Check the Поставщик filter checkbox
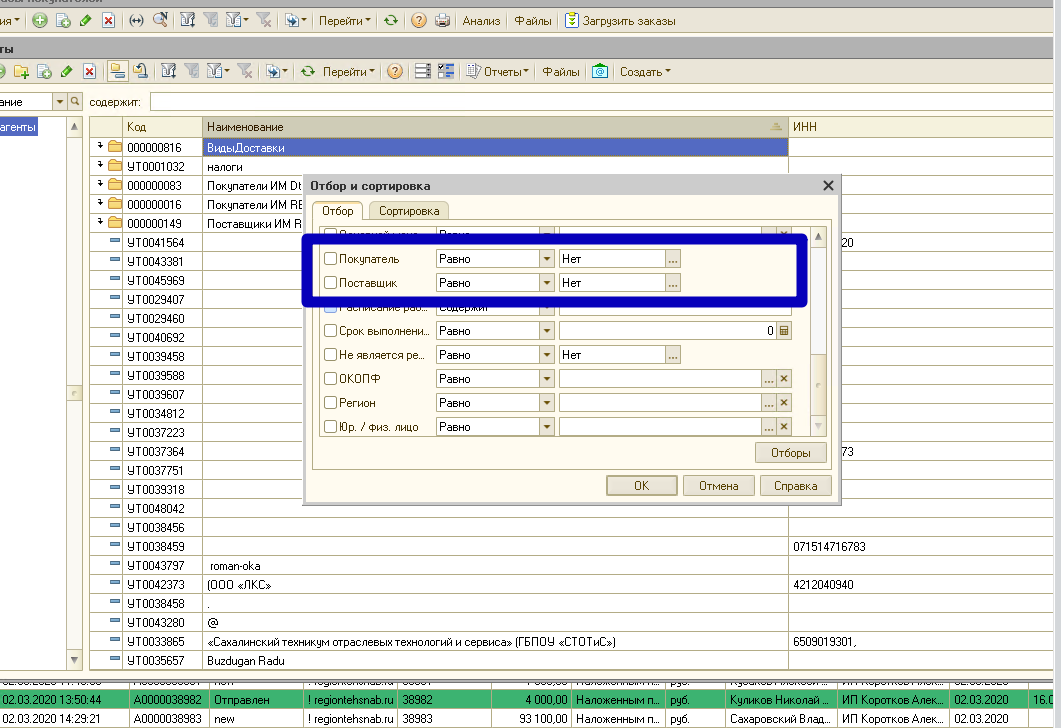 click(x=330, y=283)
